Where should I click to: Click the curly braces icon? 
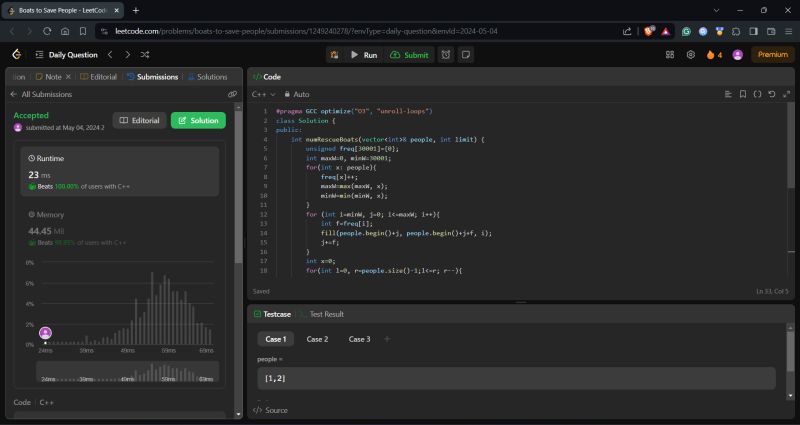tap(758, 94)
